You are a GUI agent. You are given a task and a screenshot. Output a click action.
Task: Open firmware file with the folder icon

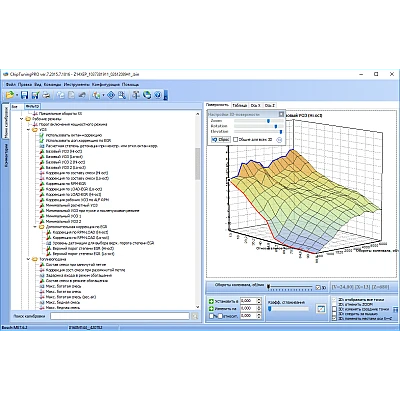10,95
